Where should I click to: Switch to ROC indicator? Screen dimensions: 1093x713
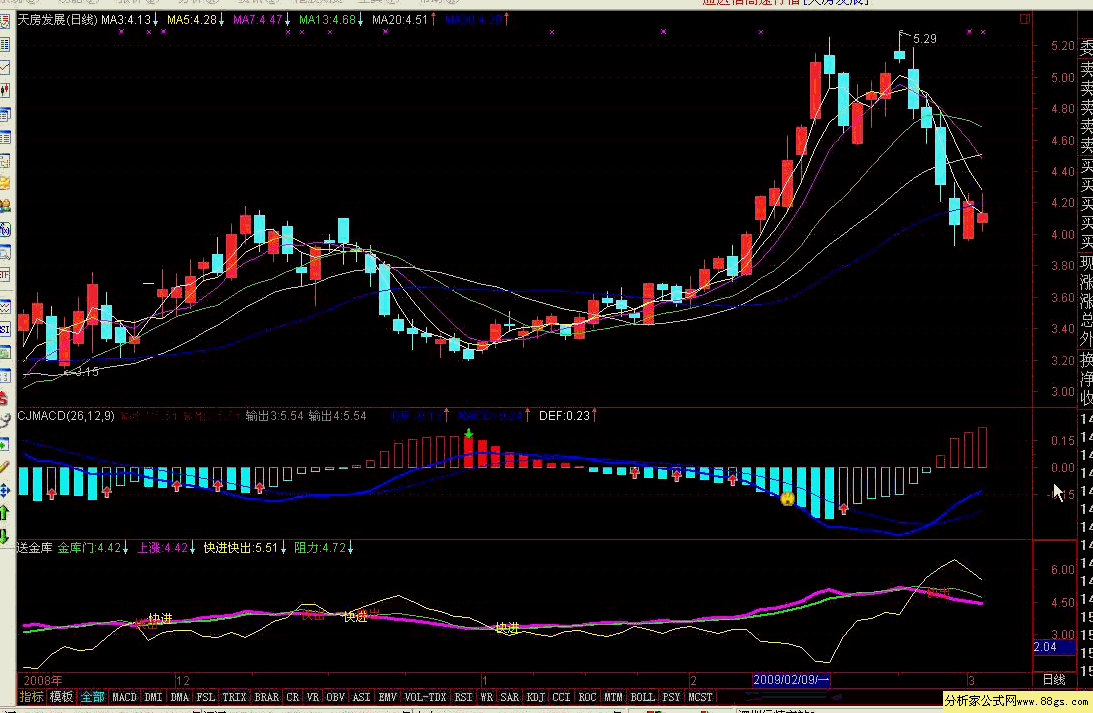[588, 696]
